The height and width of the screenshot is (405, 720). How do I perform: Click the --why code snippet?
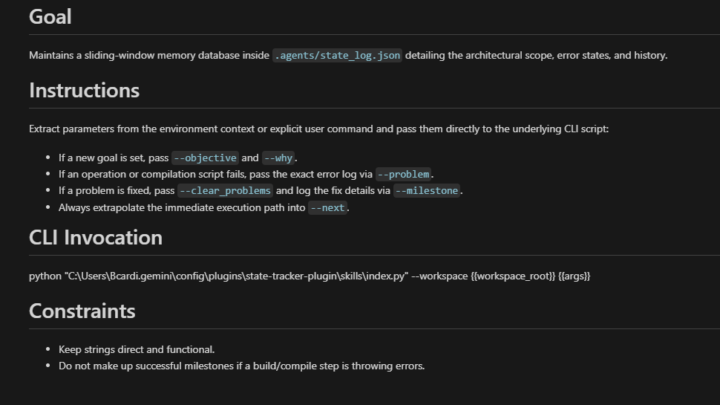click(278, 158)
